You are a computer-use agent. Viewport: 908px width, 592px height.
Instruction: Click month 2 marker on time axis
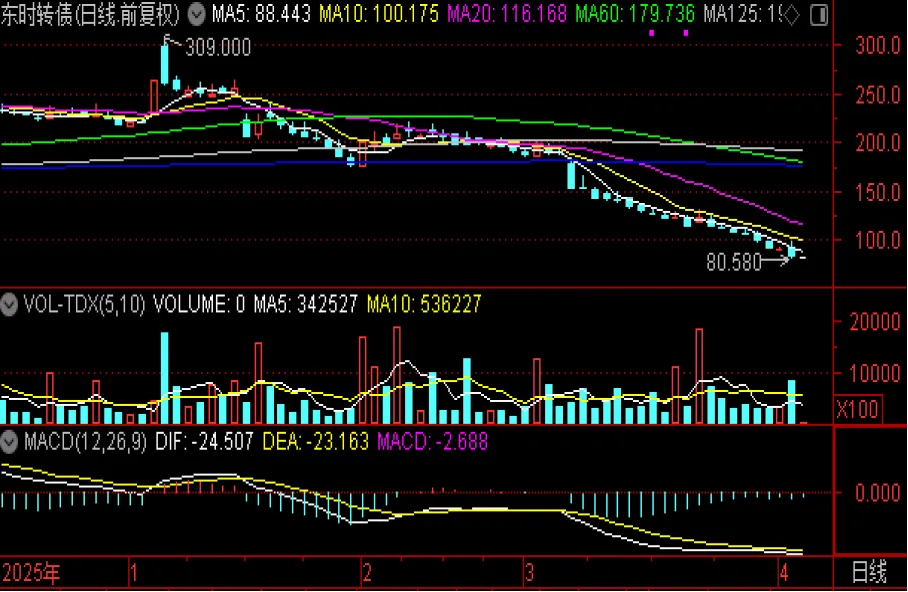pos(367,573)
